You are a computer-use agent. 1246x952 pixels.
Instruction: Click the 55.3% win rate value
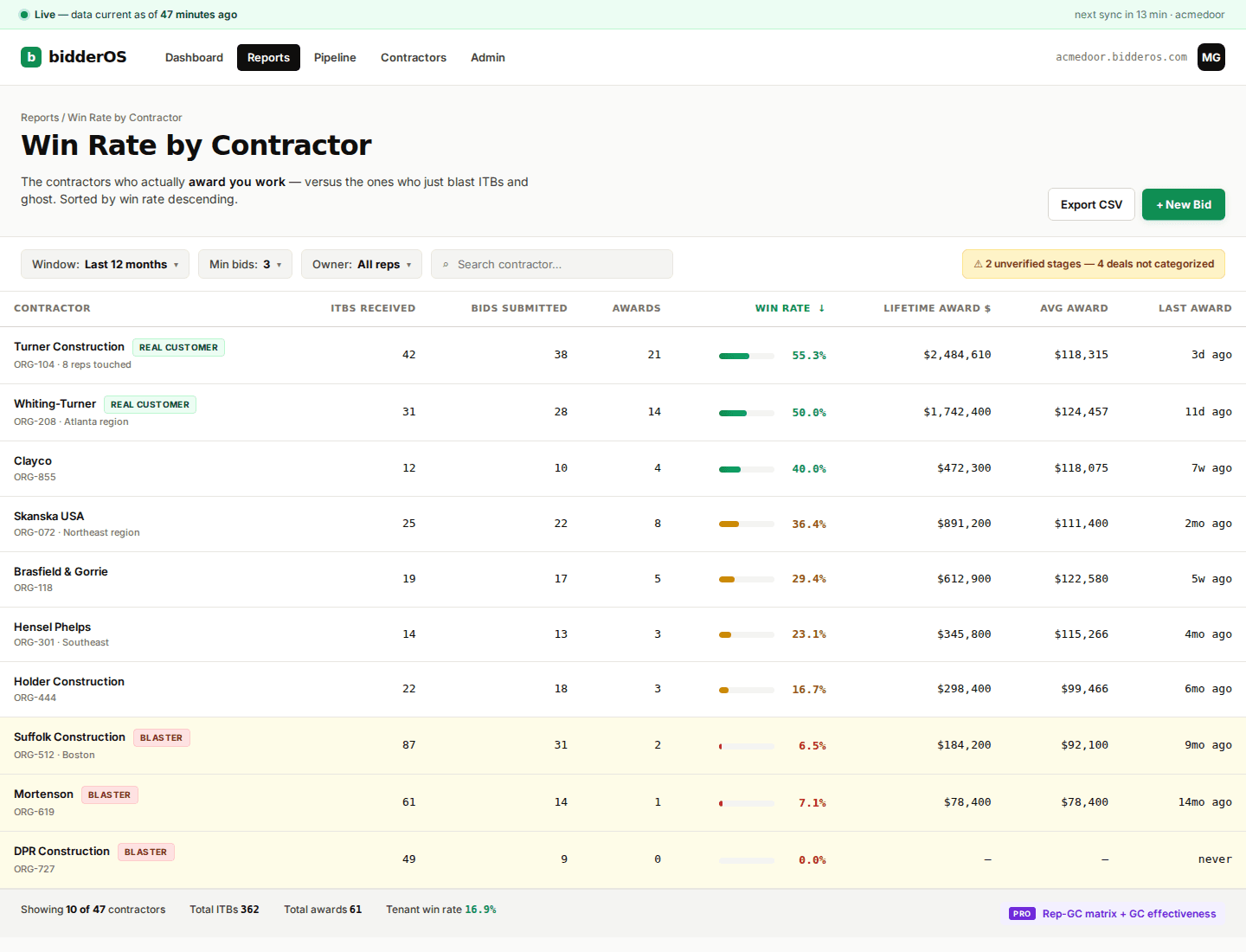pyautogui.click(x=809, y=356)
